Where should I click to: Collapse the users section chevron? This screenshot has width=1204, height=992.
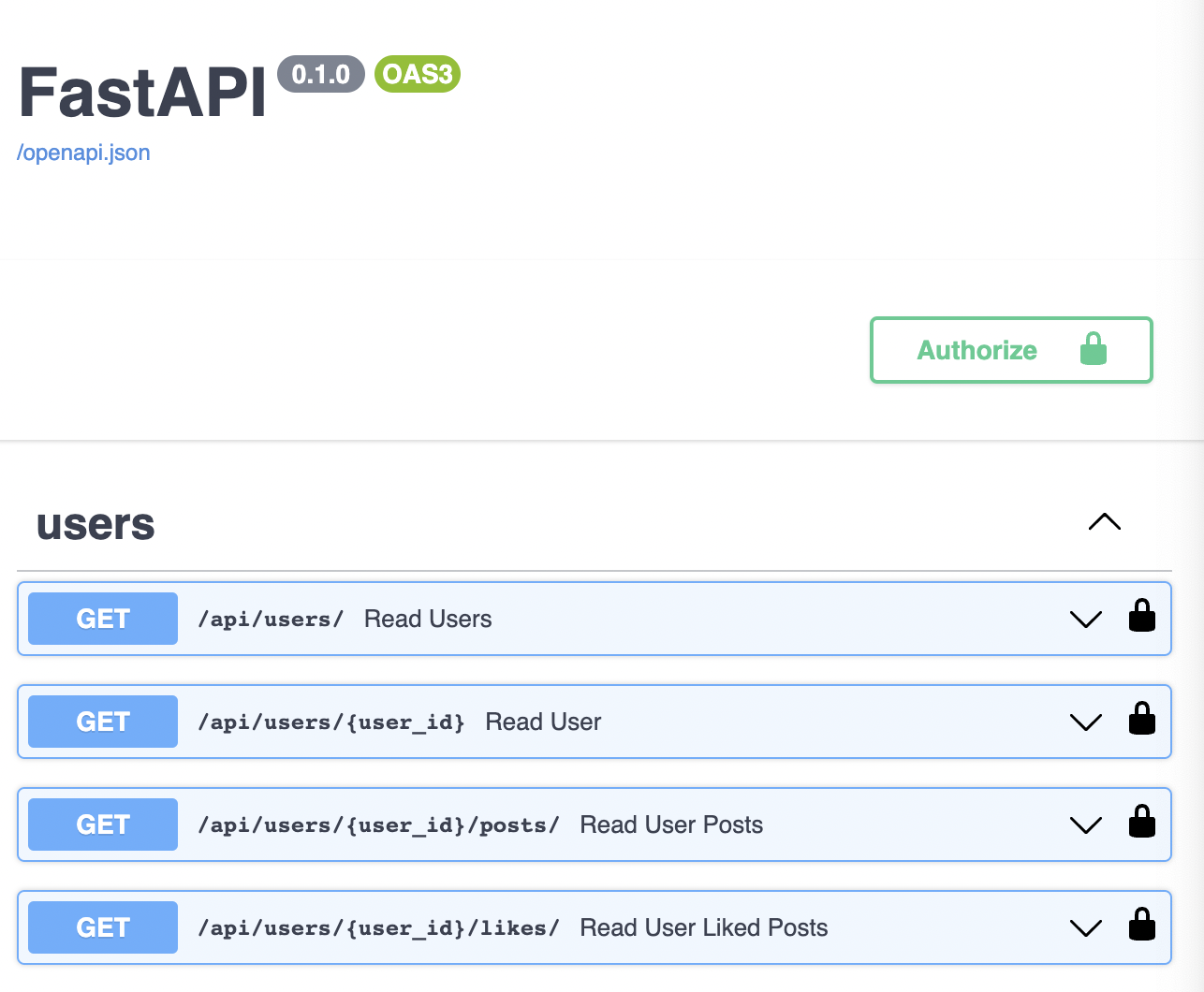(1105, 522)
